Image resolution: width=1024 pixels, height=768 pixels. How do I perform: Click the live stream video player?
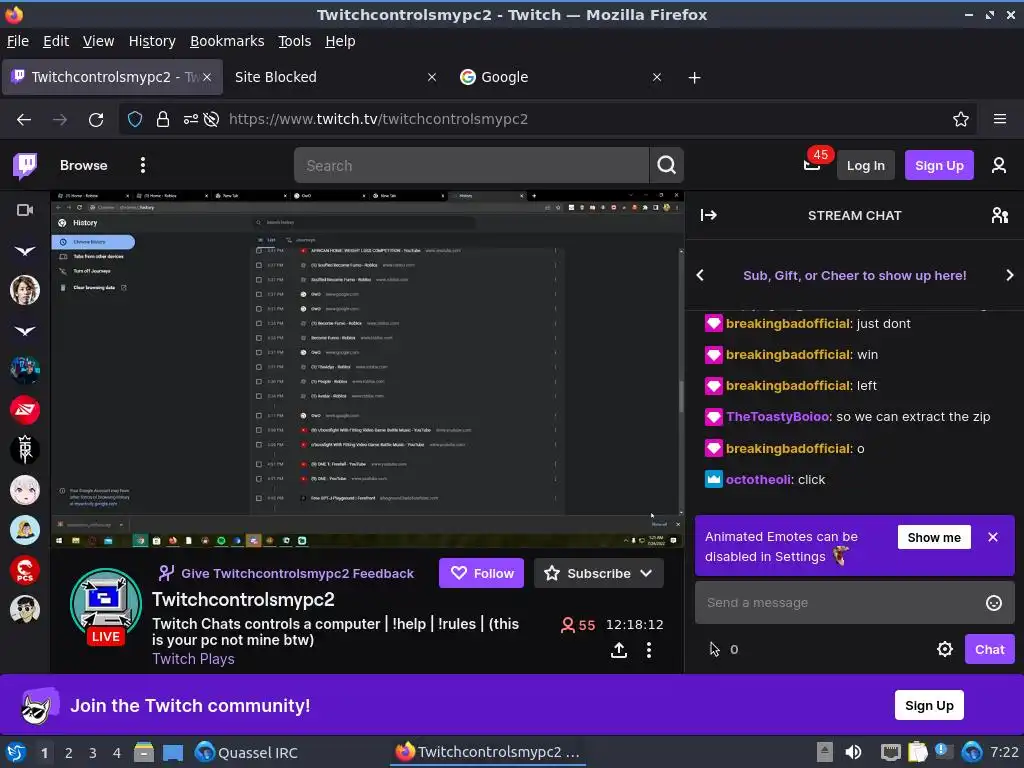point(367,369)
